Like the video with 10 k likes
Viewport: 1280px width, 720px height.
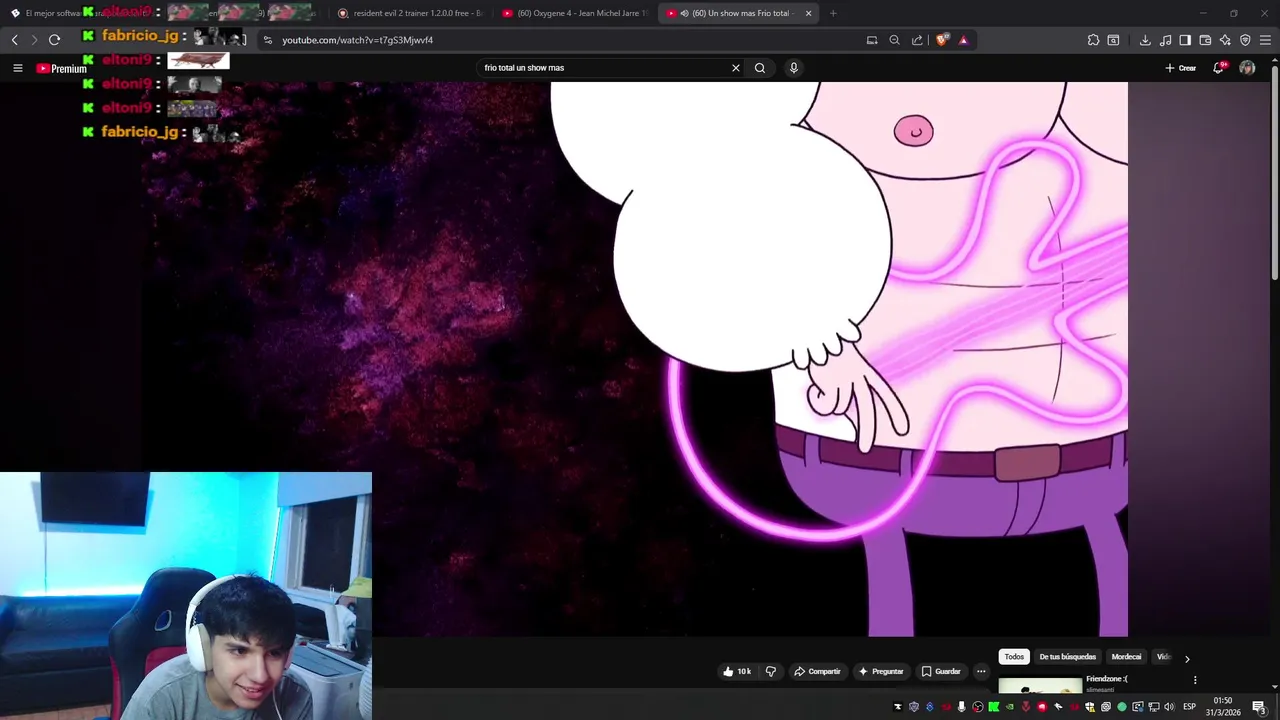click(737, 671)
